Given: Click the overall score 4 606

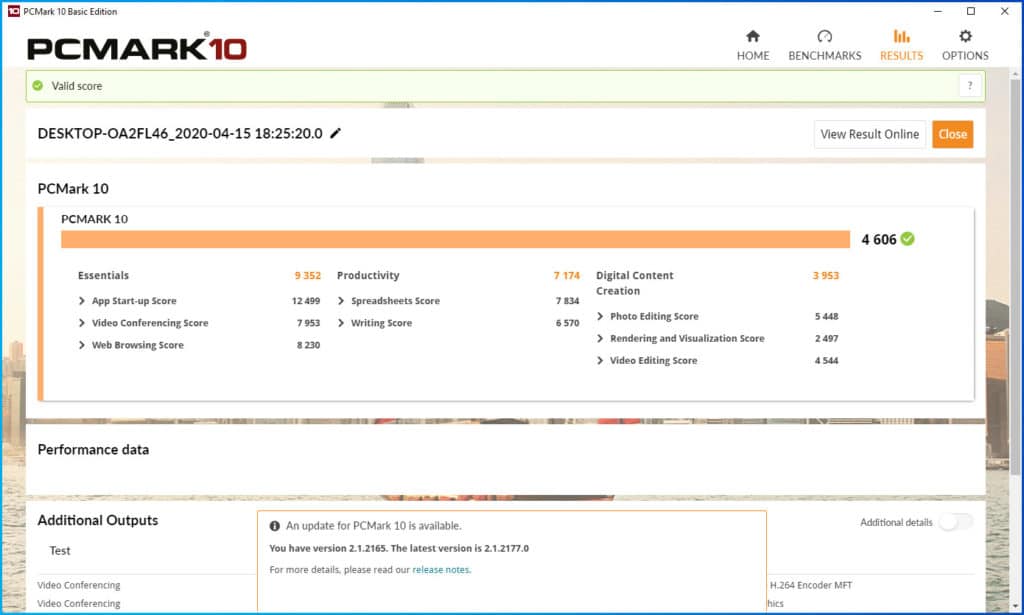Looking at the screenshot, I should (x=878, y=240).
